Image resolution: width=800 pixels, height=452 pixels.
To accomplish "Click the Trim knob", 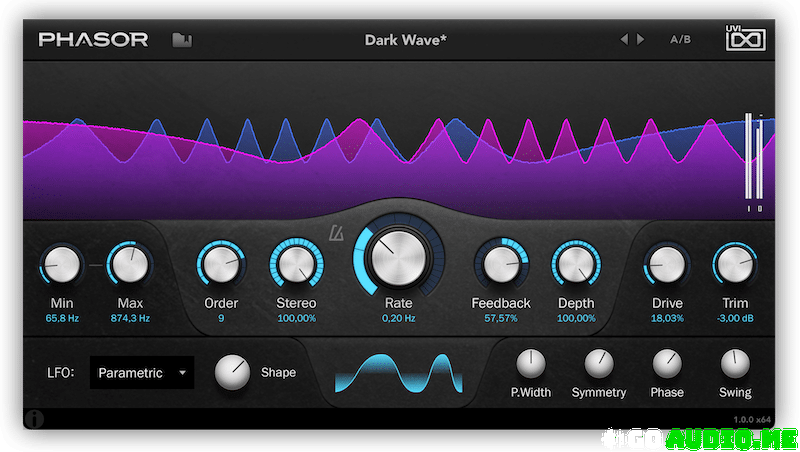I will [x=735, y=265].
